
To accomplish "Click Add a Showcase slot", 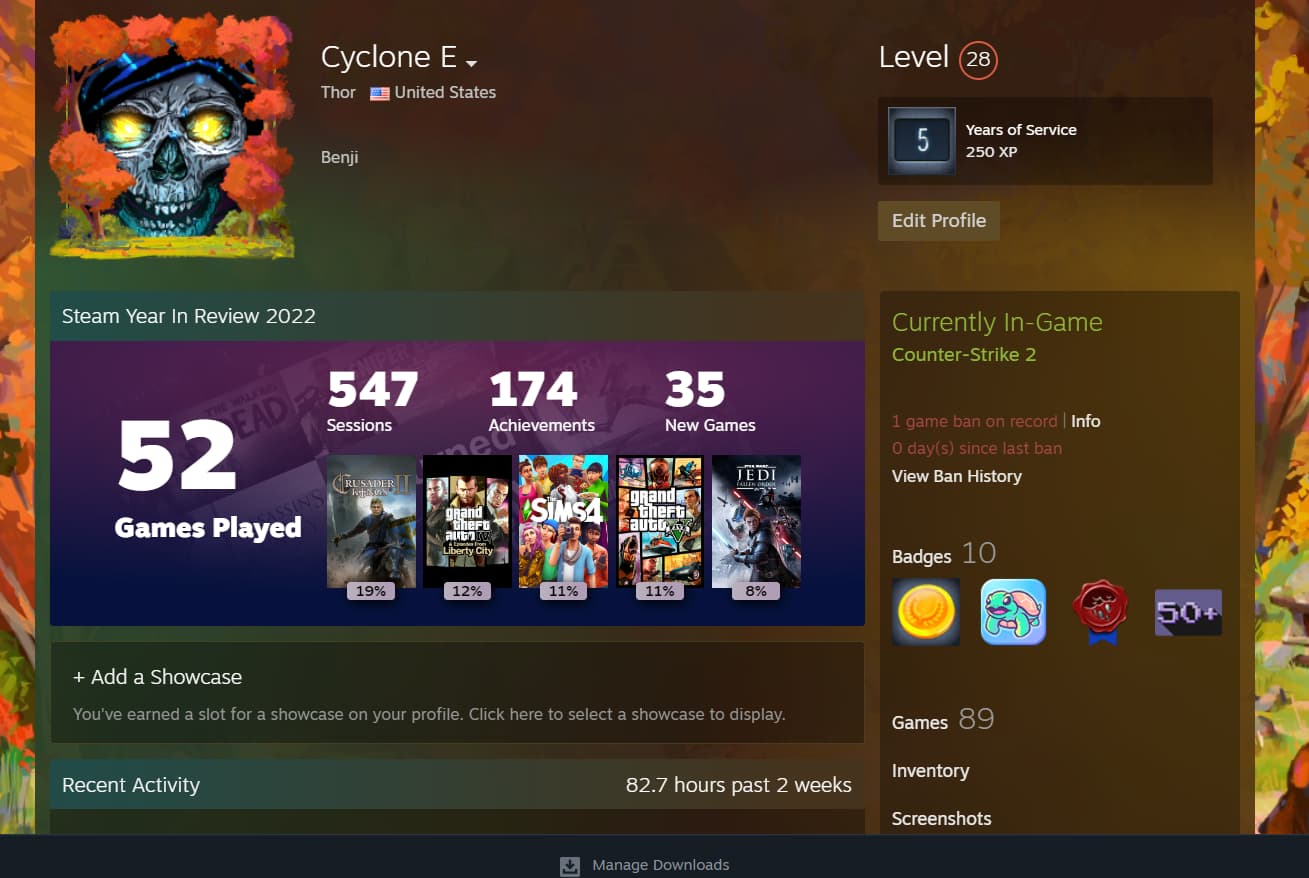I will 157,677.
